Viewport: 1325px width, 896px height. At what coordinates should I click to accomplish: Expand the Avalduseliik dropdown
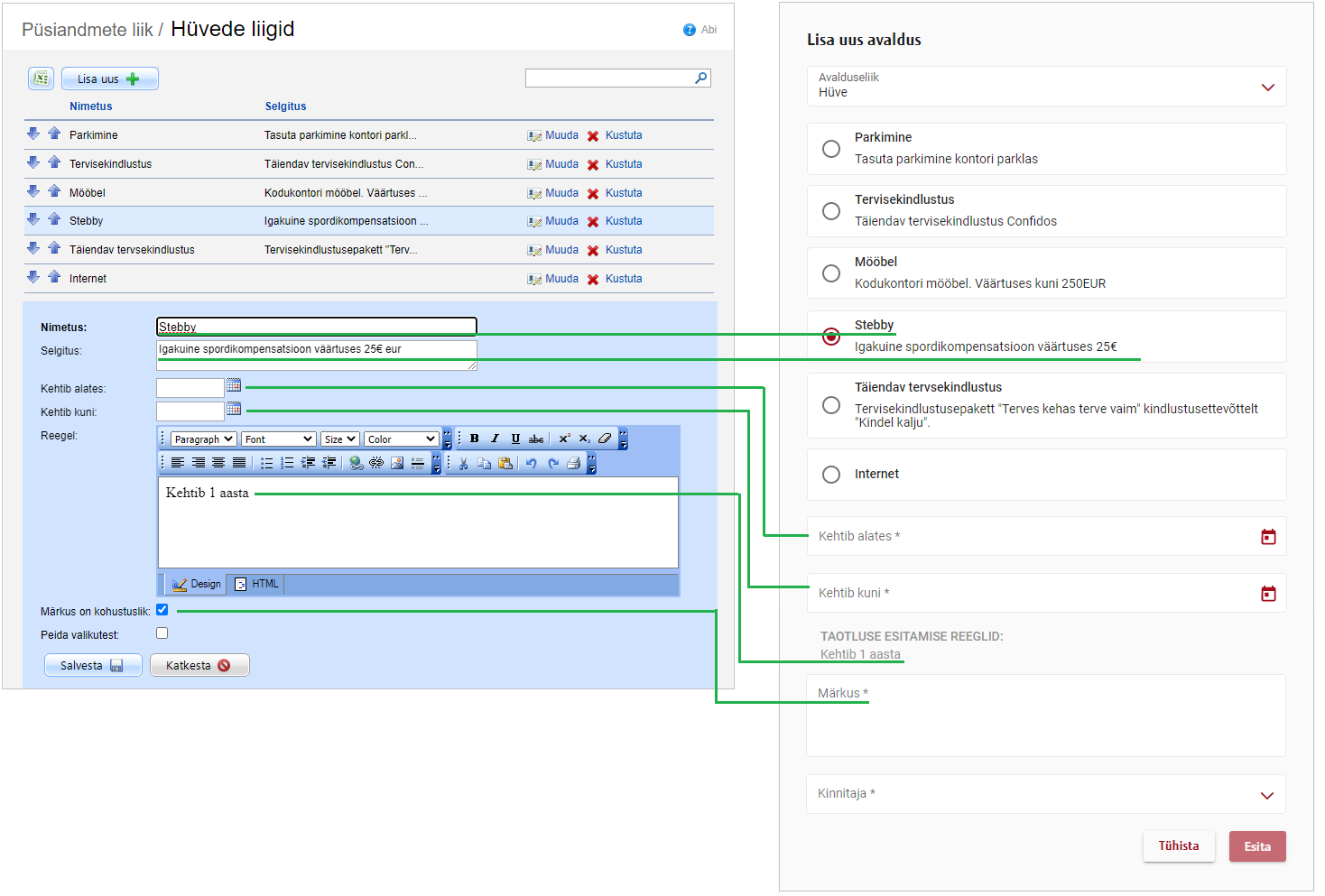[x=1267, y=88]
